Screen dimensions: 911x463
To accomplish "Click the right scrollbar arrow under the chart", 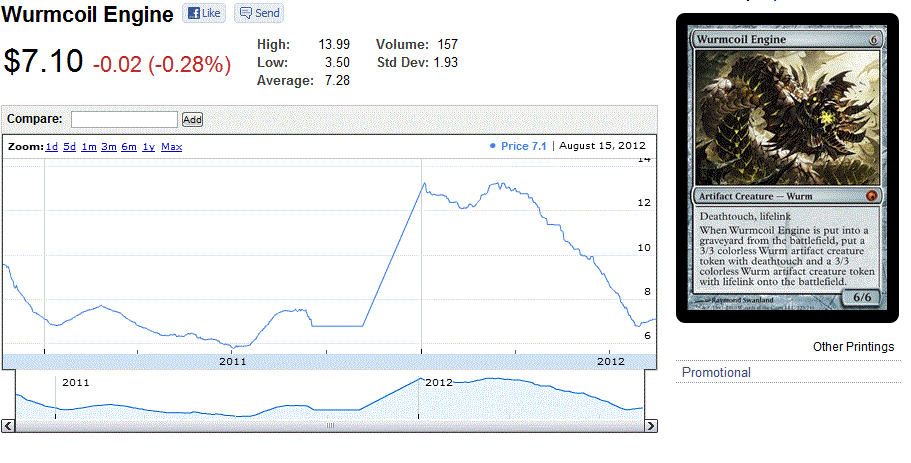I will coord(650,426).
